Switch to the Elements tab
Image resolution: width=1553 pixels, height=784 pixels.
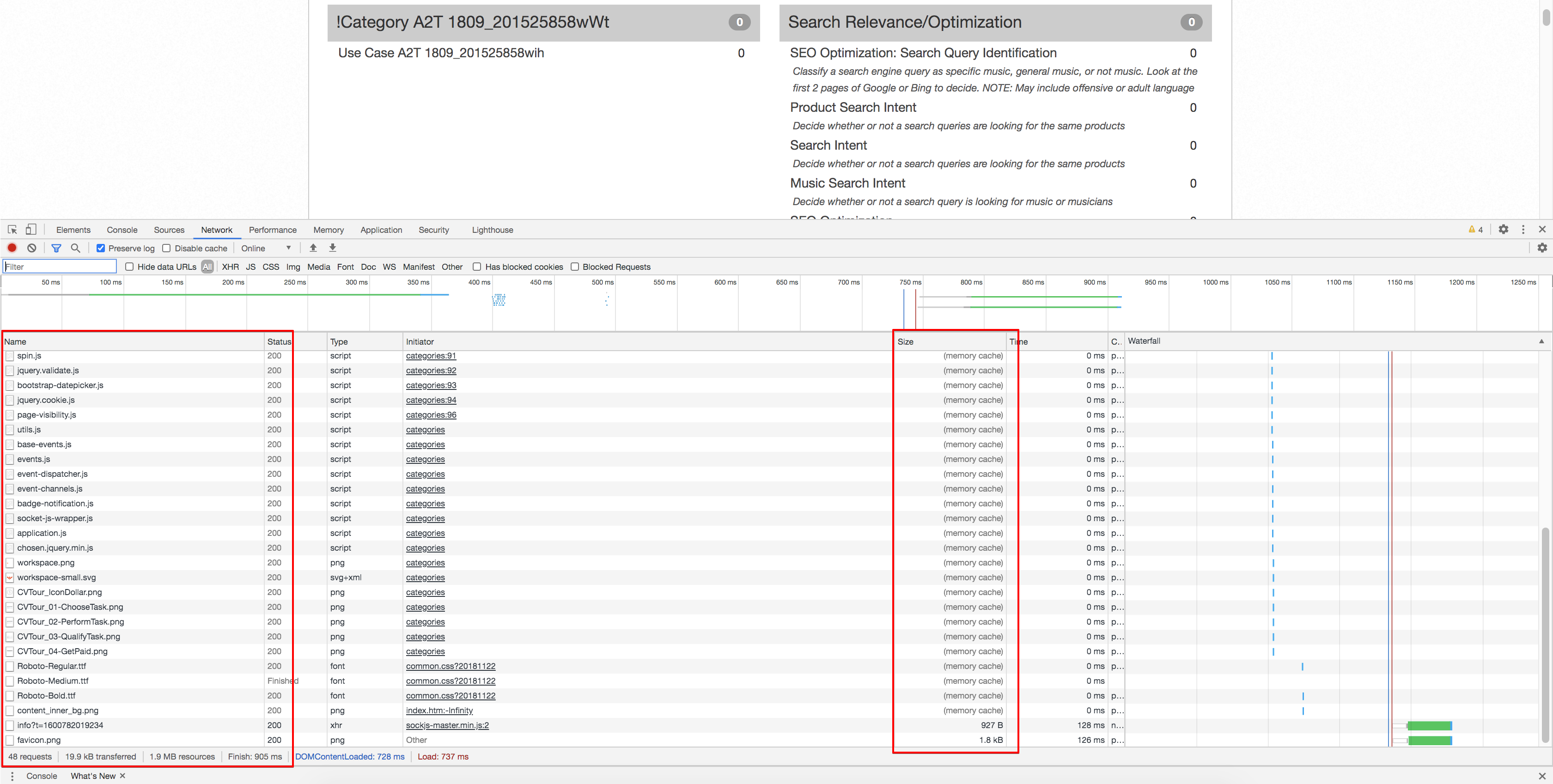pyautogui.click(x=73, y=230)
